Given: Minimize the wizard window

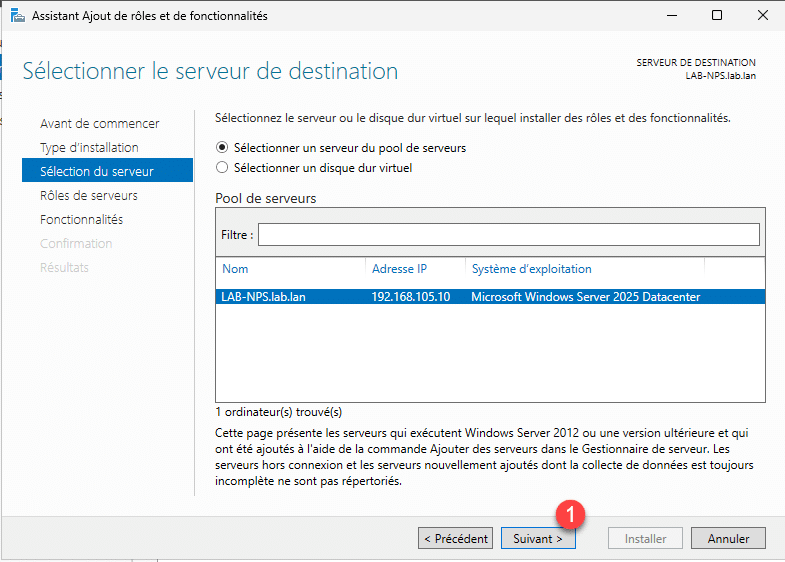Looking at the screenshot, I should [x=672, y=16].
